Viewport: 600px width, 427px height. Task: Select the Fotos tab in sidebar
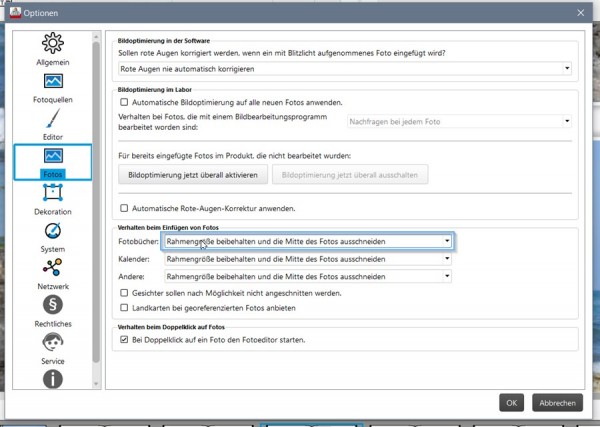tap(53, 162)
